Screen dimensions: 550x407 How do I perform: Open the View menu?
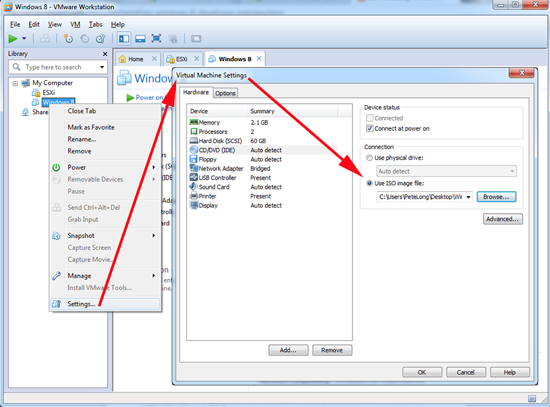click(x=55, y=24)
